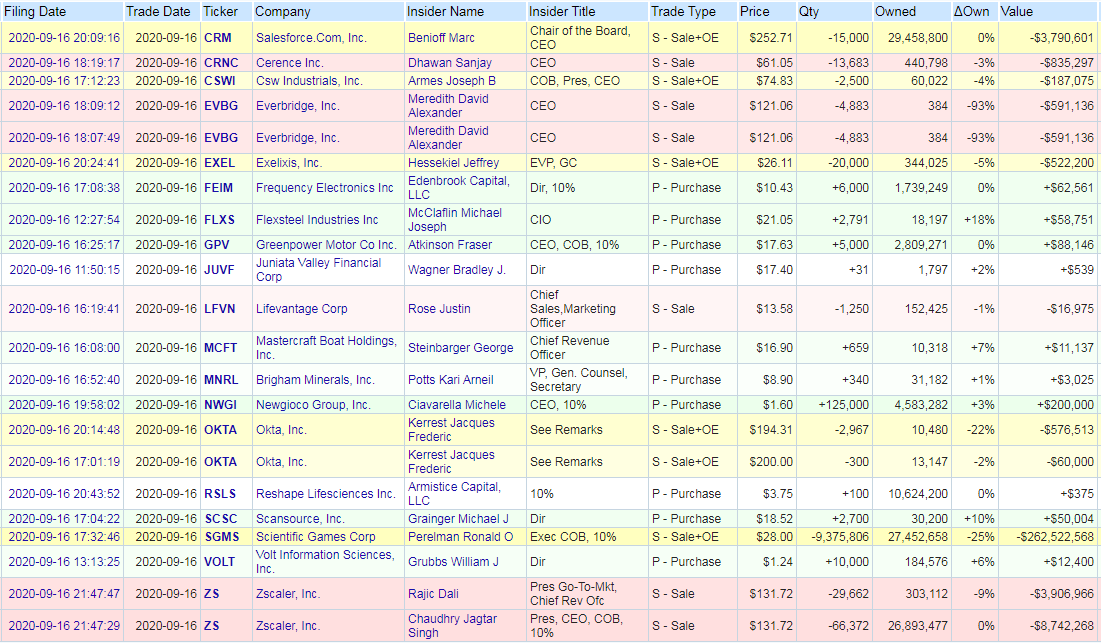
Task: Open the MCFT ticker link
Action: pos(220,348)
